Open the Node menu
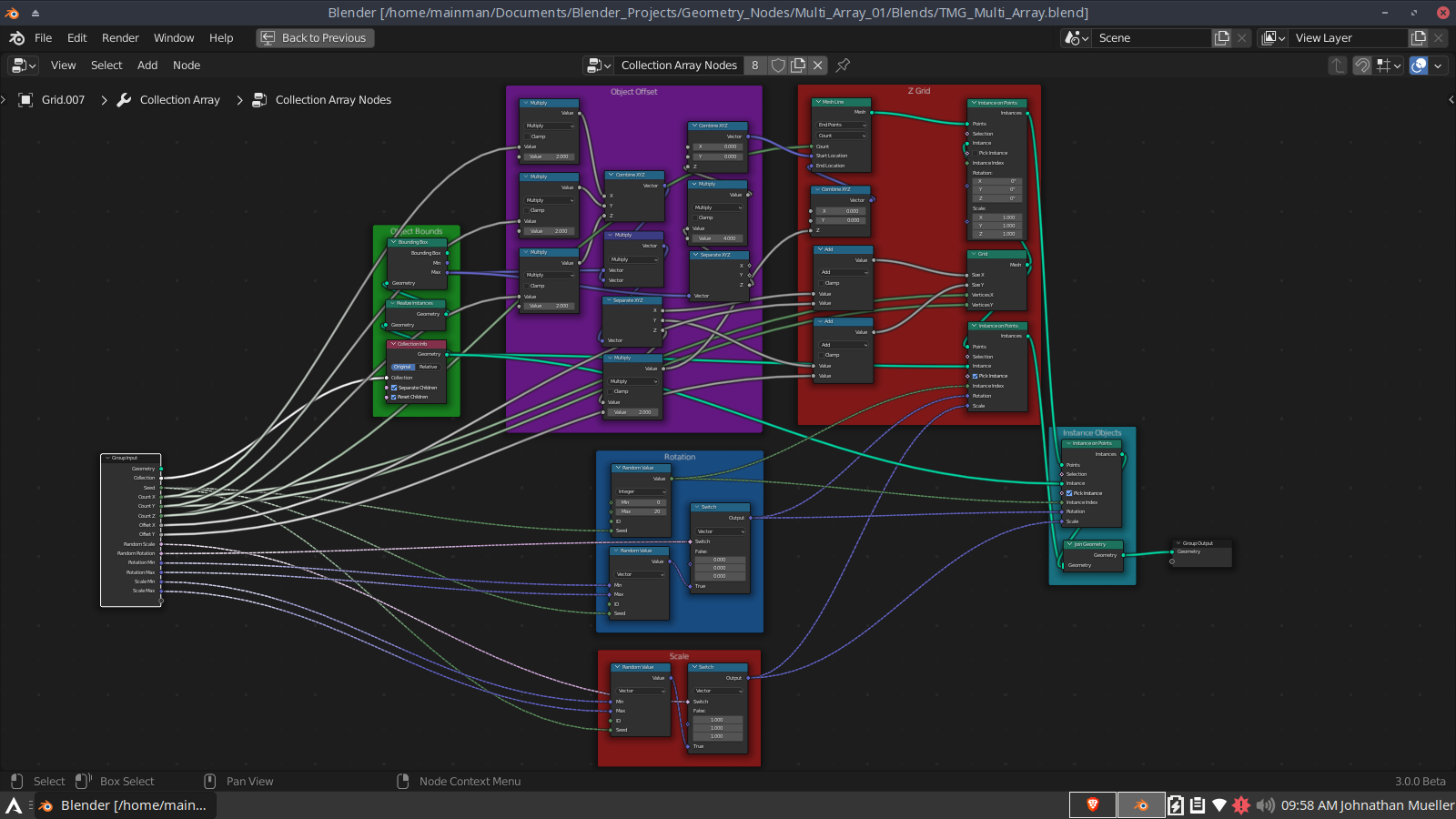The width and height of the screenshot is (1456, 819). 186,65
